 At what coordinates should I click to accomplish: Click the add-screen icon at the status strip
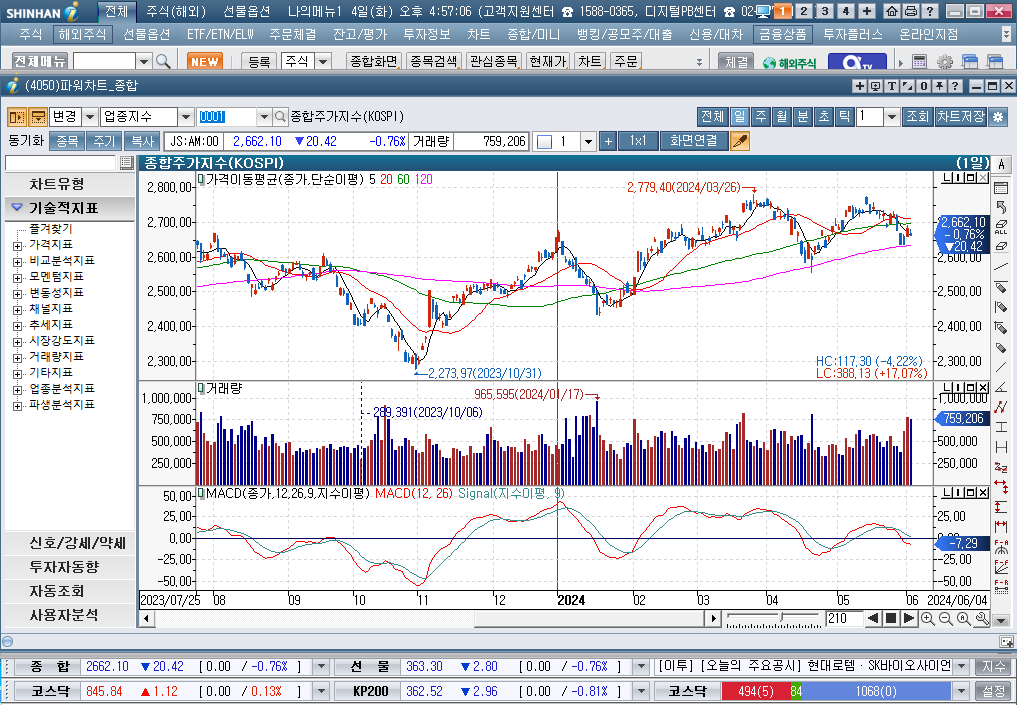coord(1006,642)
